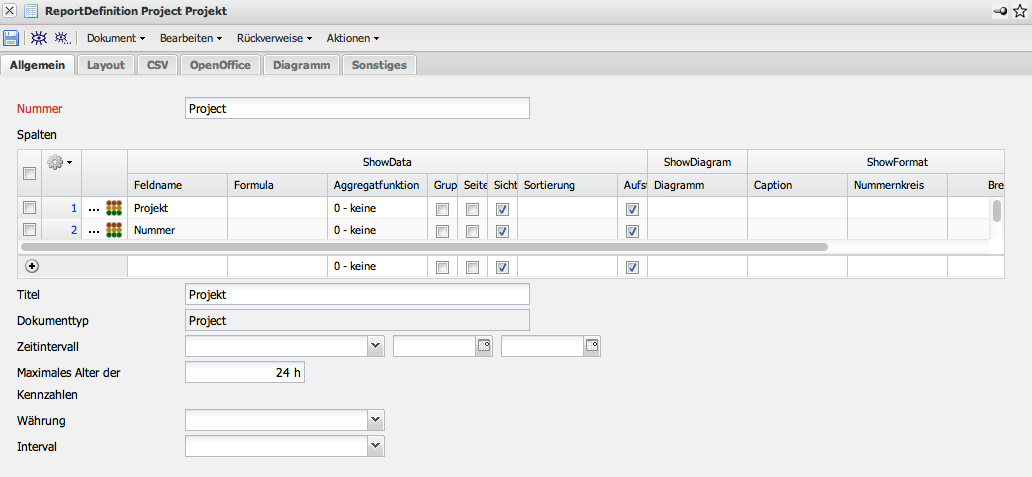The image size is (1032, 477).
Task: Toggle the Sicht checkbox in Projekt row
Action: tap(503, 209)
